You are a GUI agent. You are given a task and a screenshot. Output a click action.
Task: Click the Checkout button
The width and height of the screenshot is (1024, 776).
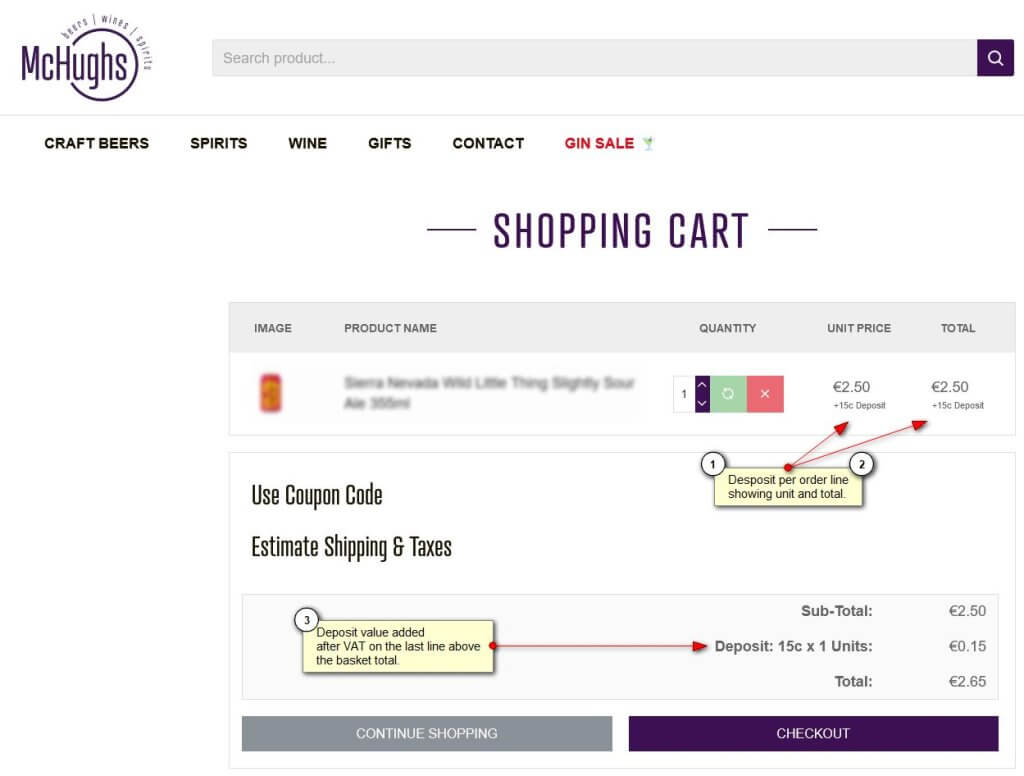(x=813, y=734)
